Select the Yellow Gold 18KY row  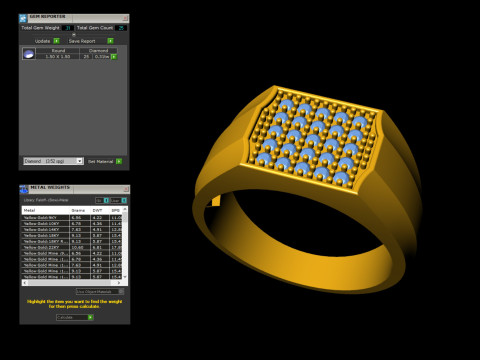72,236
